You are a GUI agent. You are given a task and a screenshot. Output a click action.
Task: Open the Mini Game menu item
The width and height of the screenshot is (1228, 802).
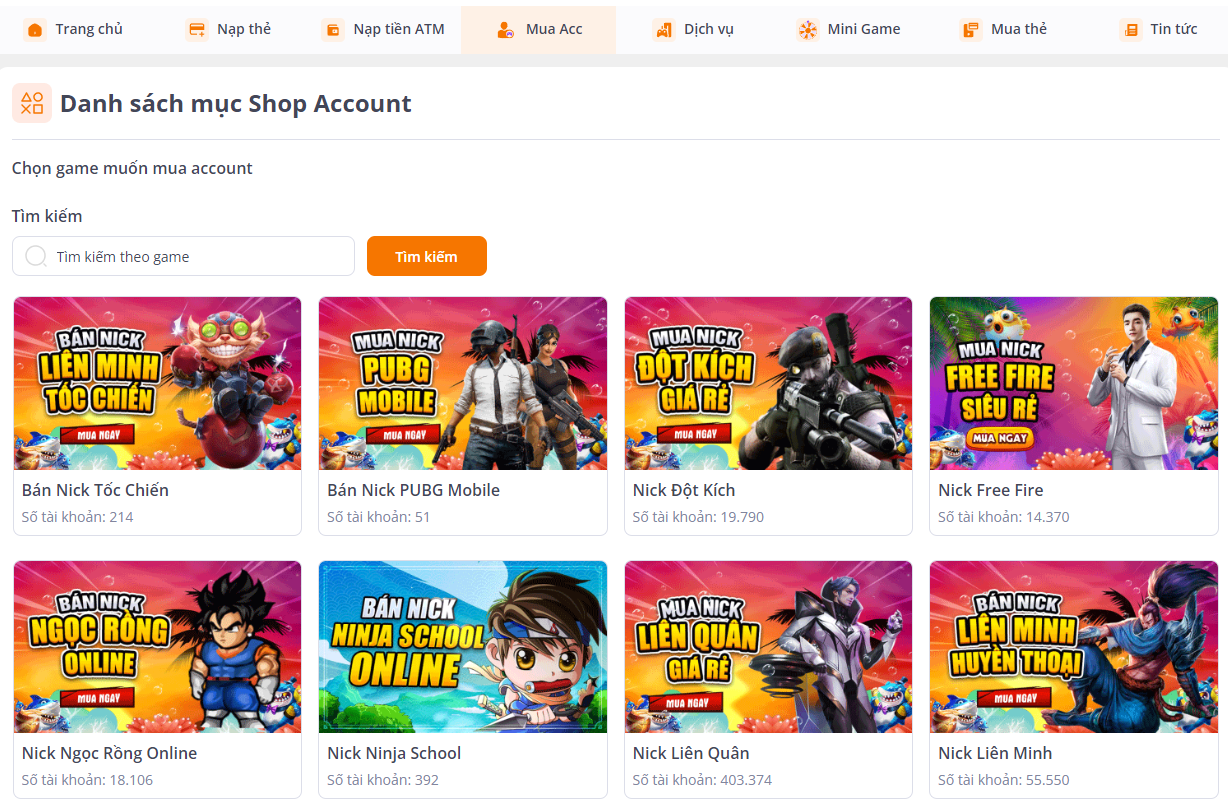pos(863,29)
